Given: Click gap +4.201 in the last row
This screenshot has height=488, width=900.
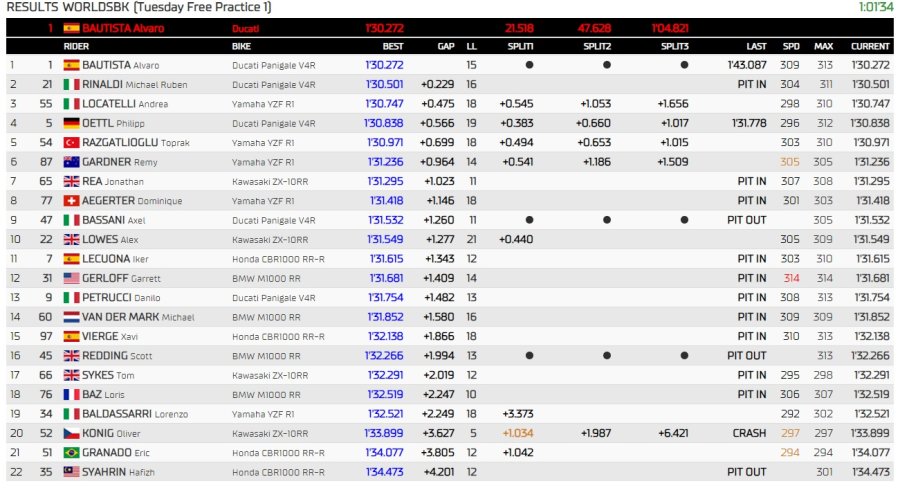Looking at the screenshot, I should [x=437, y=472].
